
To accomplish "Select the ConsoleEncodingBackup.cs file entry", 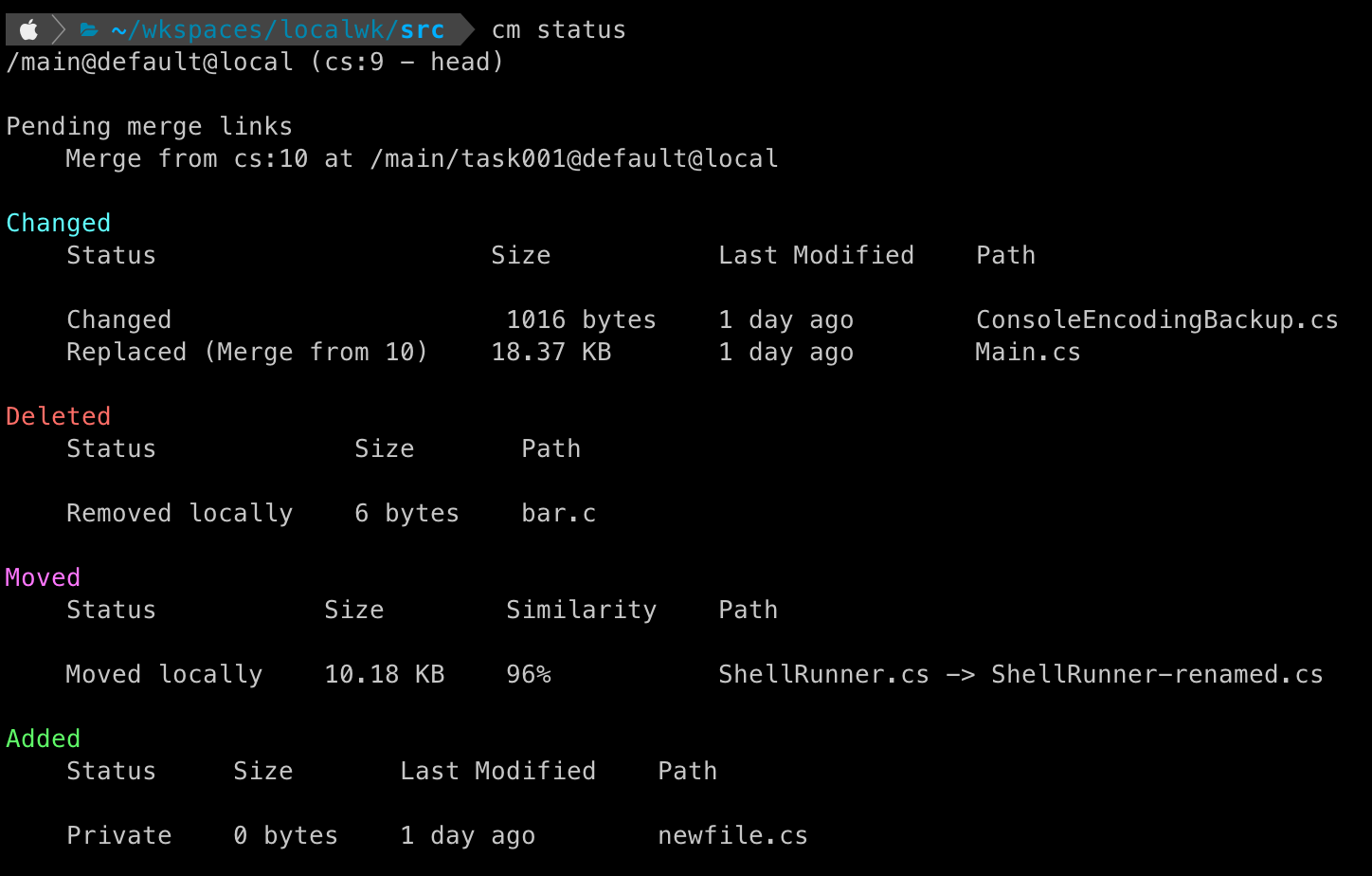I will coord(1156,319).
